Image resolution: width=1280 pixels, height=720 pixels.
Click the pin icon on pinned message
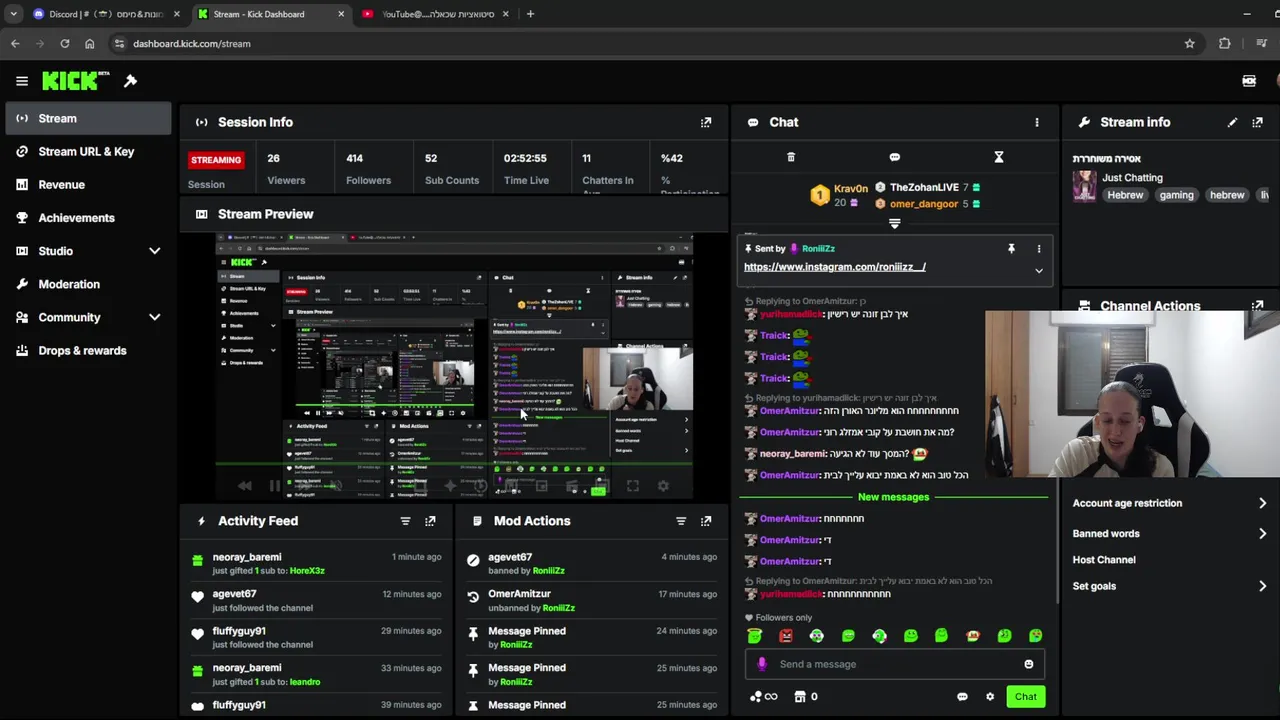tap(1011, 248)
